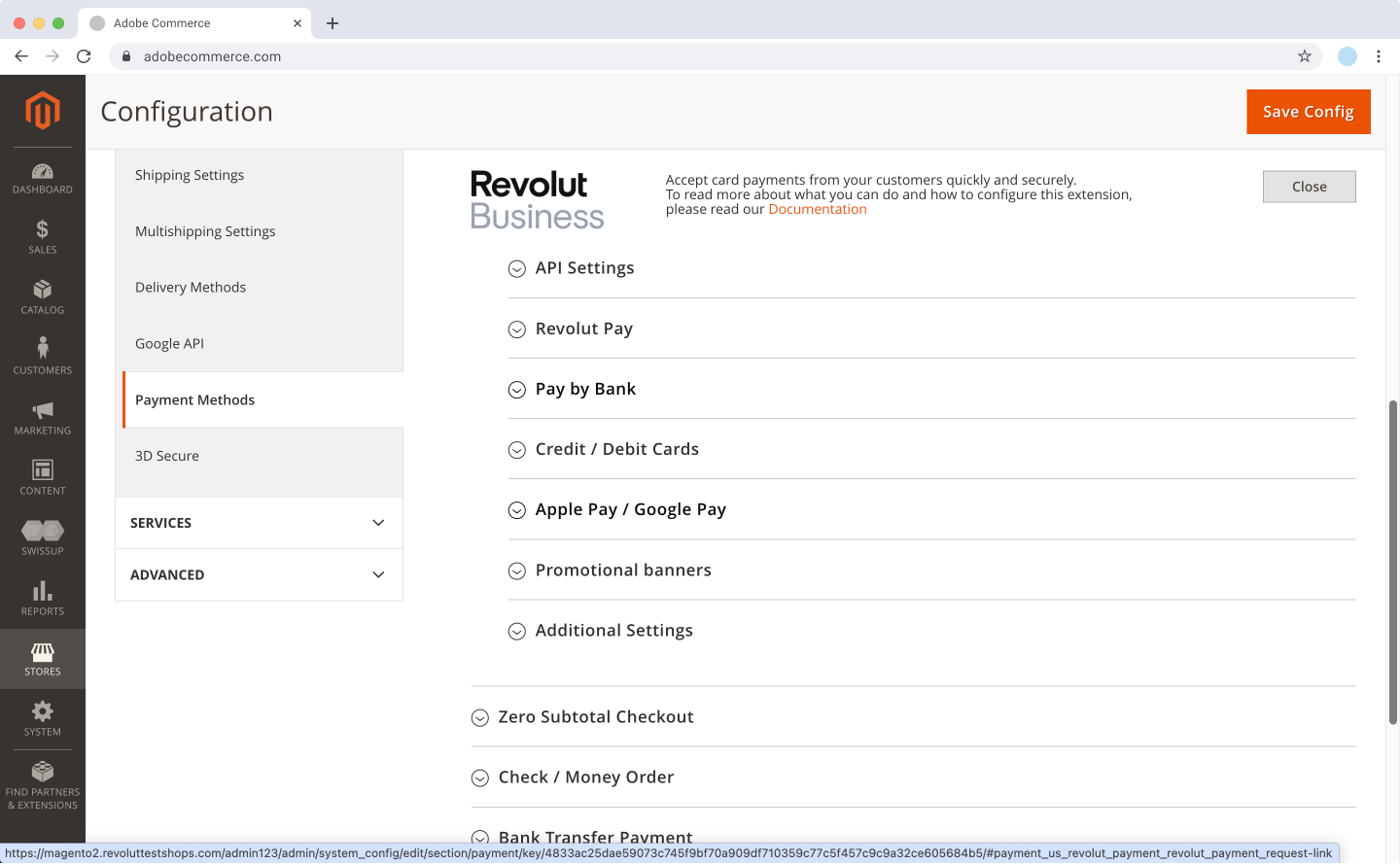
Task: Expand the ADVANCED sidebar group
Action: click(259, 575)
